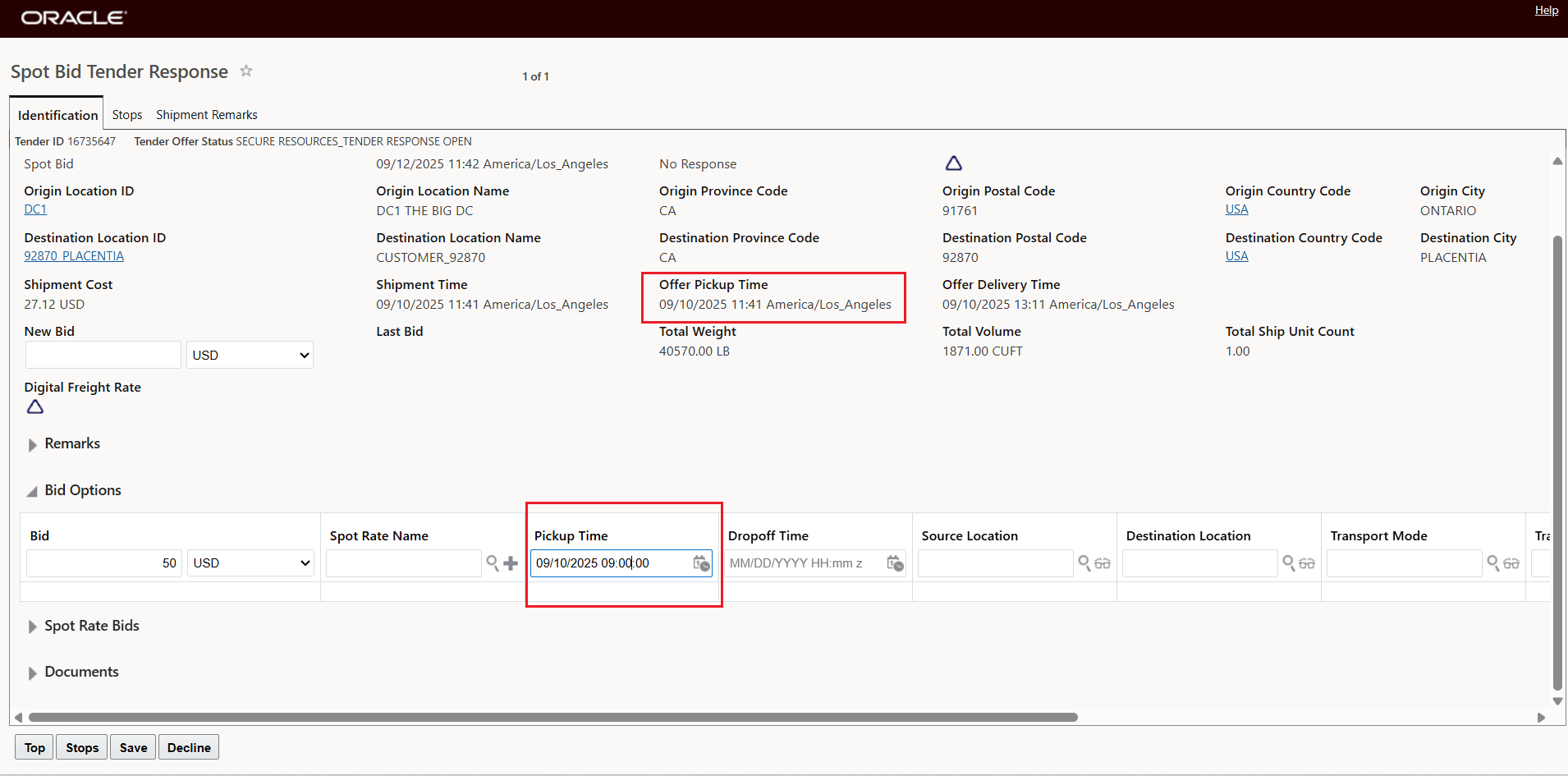This screenshot has width=1568, height=776.
Task: Open the calendar picker for Pickup Time
Action: pyautogui.click(x=701, y=563)
